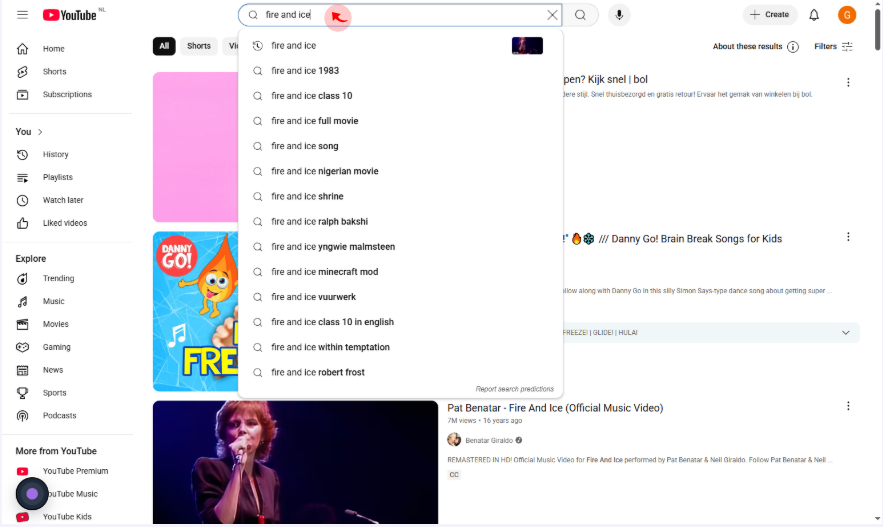Play Pat Benatar video thumbnail
This screenshot has height=527, width=883.
tap(295, 462)
